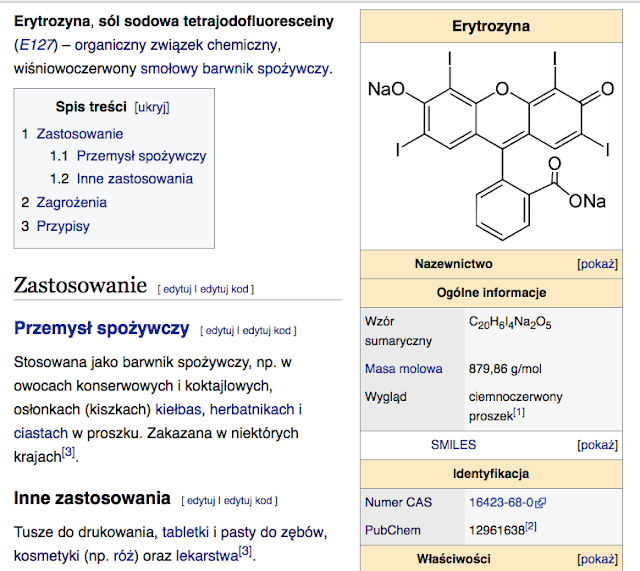Open footnote [3] after 'krajach'
This screenshot has width=640, height=571.
pyautogui.click(x=68, y=452)
